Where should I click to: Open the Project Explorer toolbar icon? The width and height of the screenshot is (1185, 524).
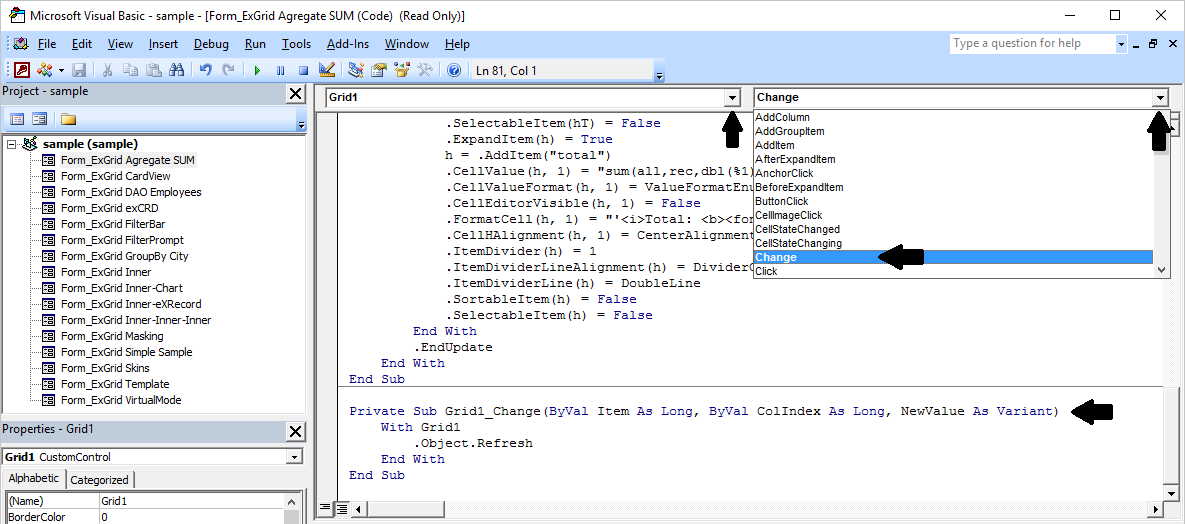point(355,70)
